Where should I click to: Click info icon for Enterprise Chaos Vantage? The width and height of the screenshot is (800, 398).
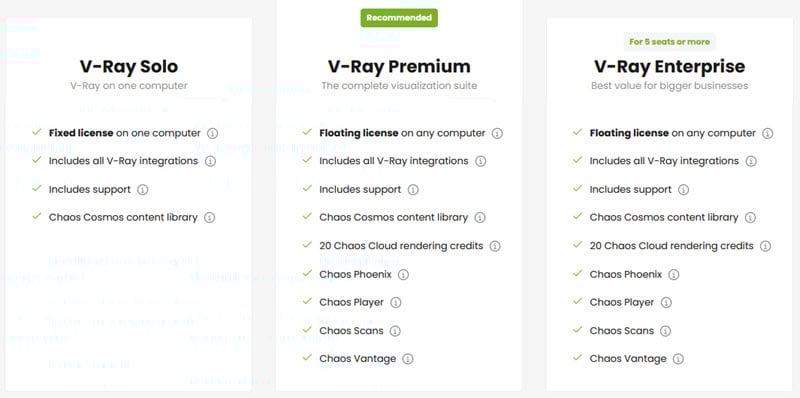pyautogui.click(x=678, y=359)
